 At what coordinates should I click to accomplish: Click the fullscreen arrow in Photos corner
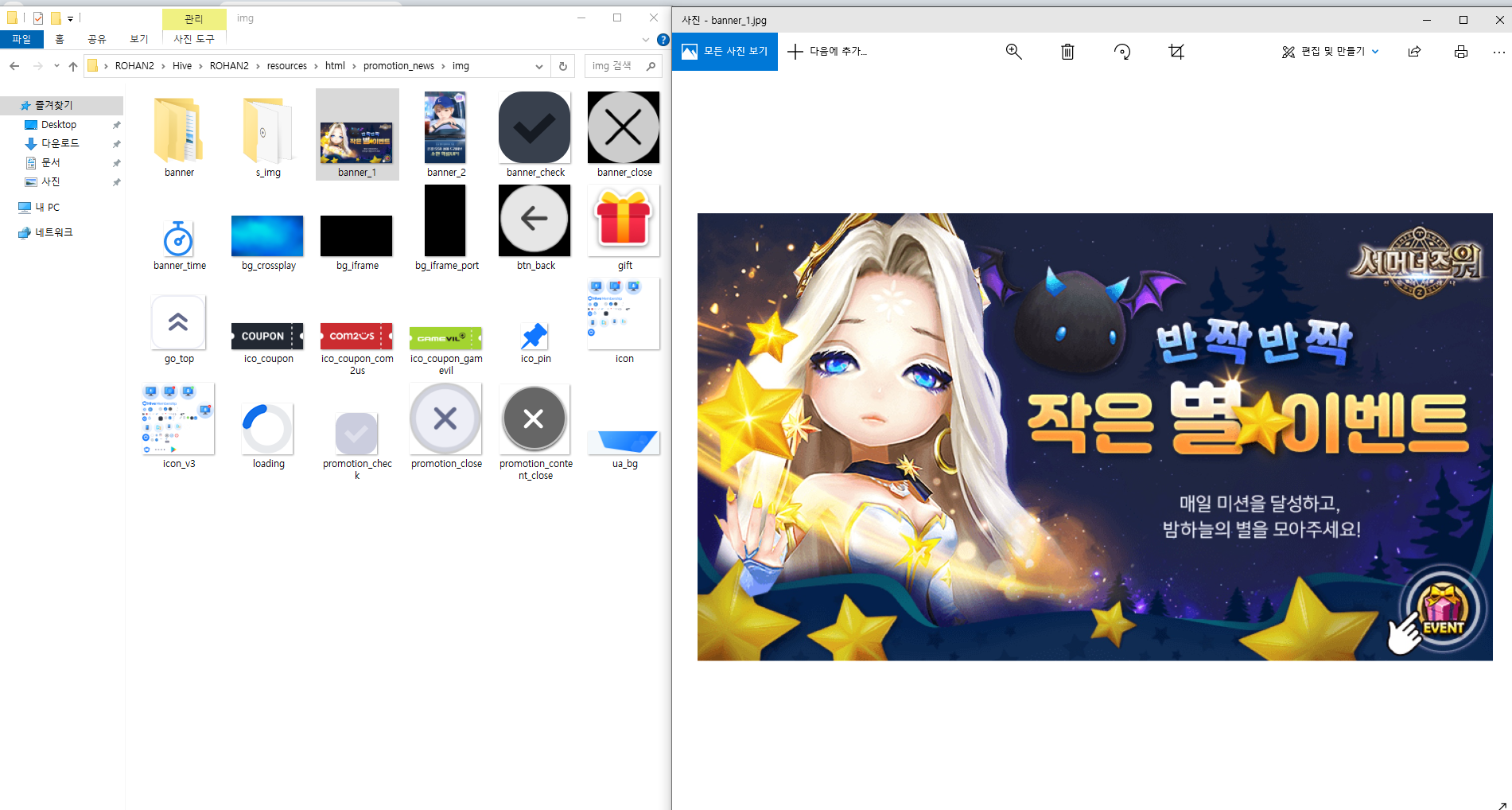point(1502,804)
